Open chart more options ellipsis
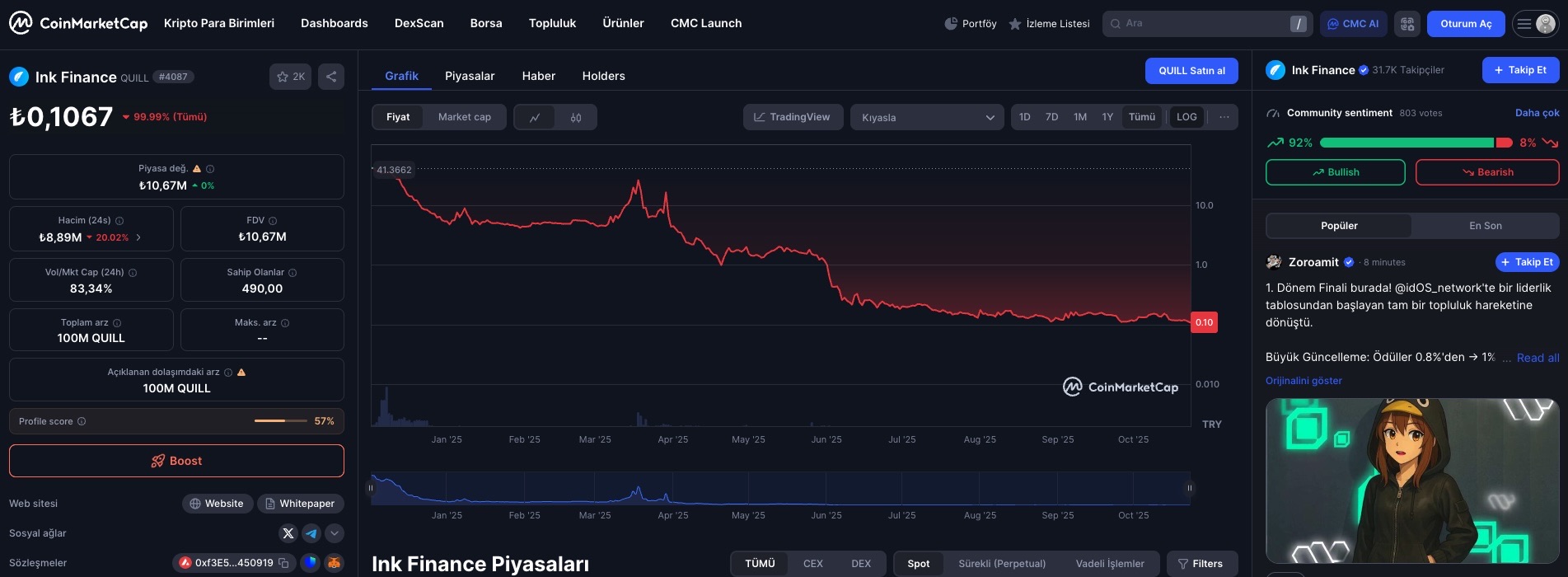Screen dimensions: 1568x577 click(1224, 117)
